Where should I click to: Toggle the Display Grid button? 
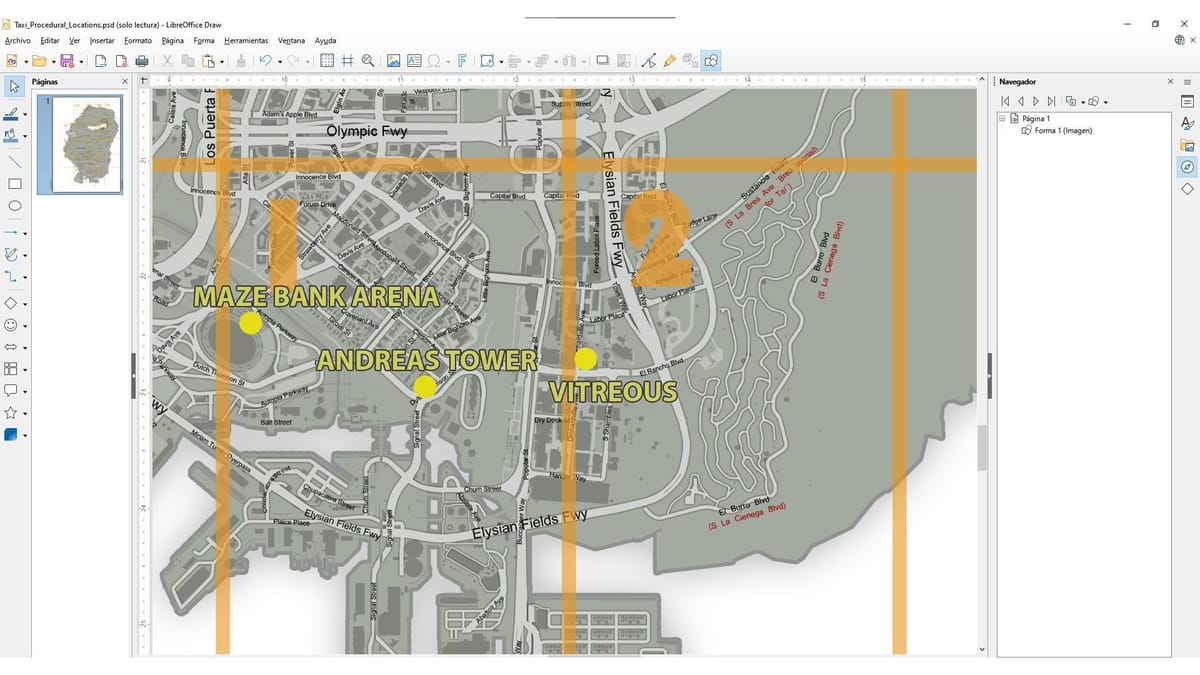(328, 60)
